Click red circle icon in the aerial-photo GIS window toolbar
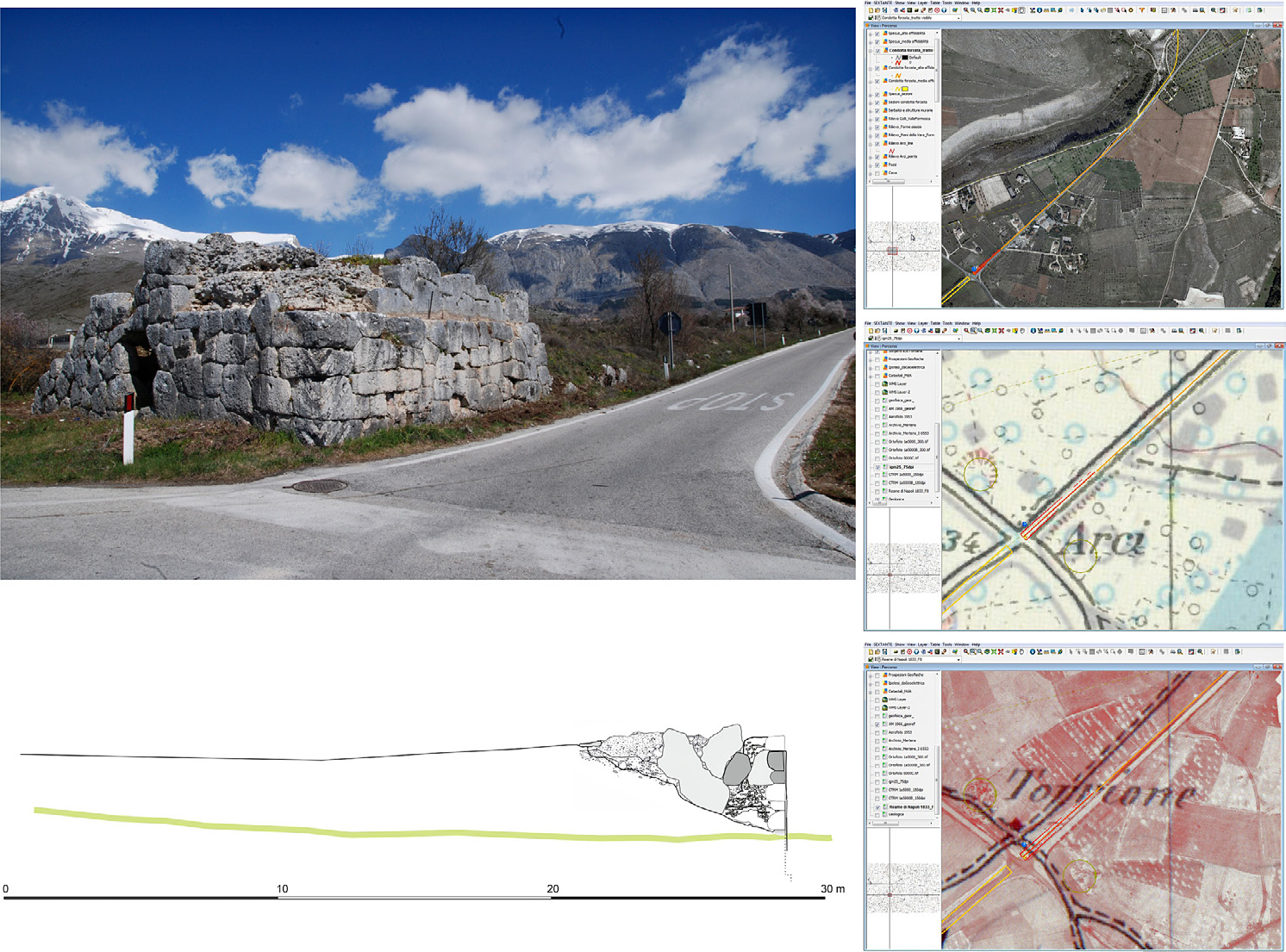Screen dimensions: 1286x952 tap(937, 10)
